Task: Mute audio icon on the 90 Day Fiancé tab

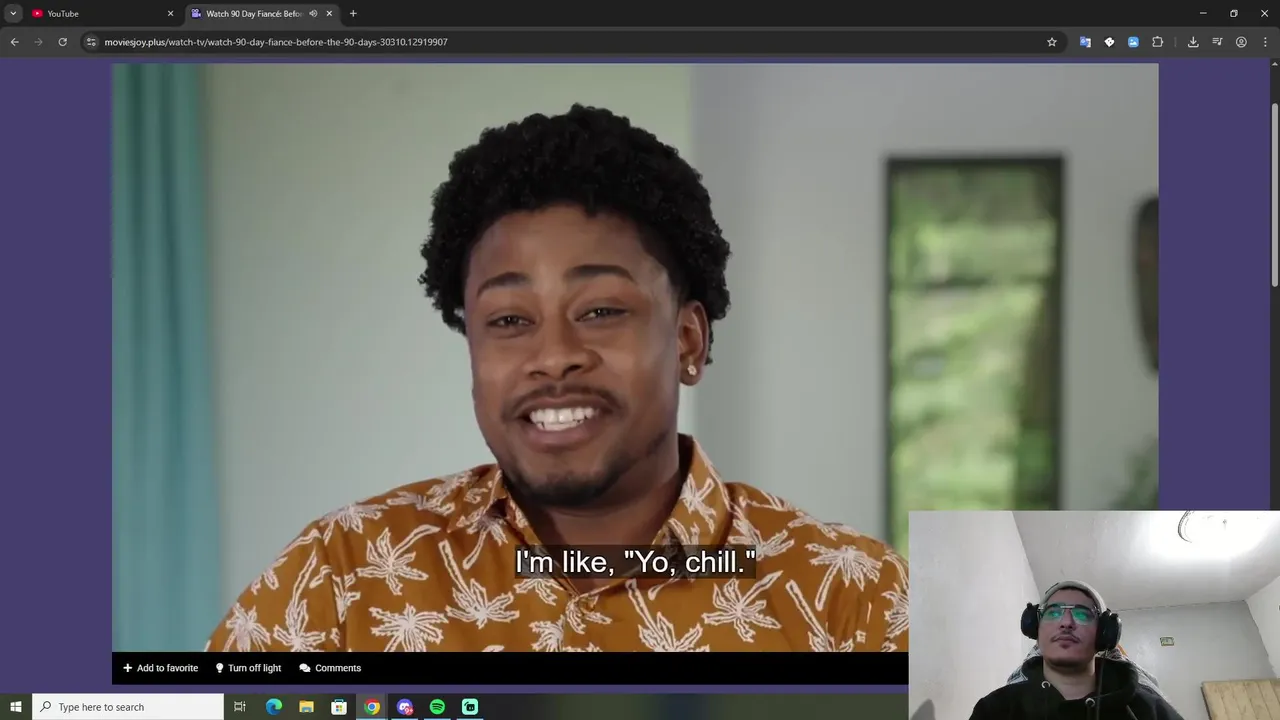Action: tap(313, 13)
